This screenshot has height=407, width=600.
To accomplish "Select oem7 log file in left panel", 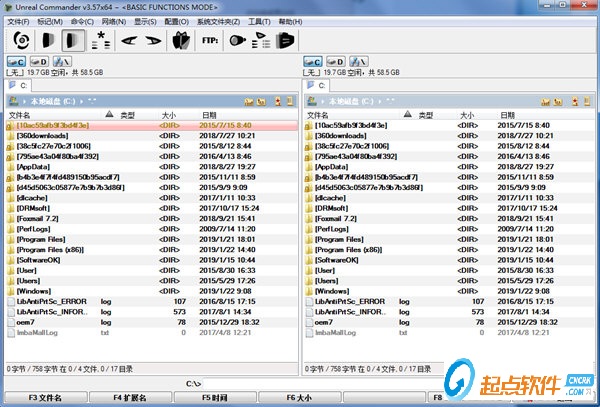I will pos(152,322).
